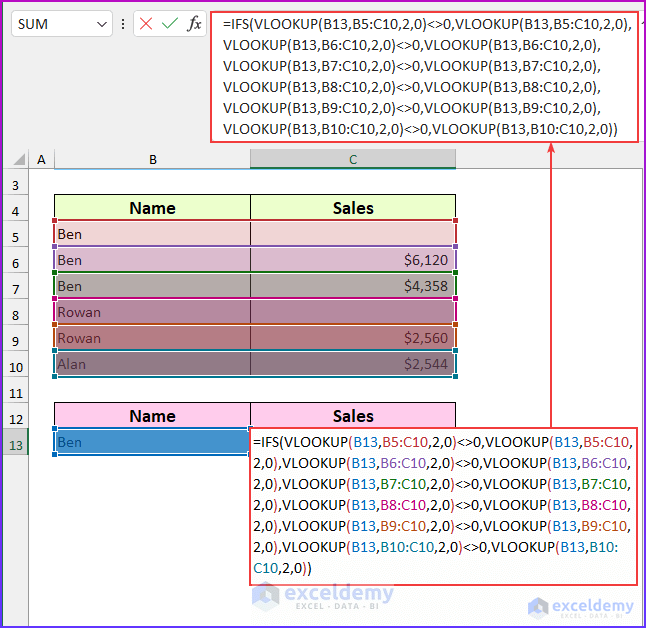Cancel the formula entry with the X icon
Screen dimensions: 646x628
pyautogui.click(x=146, y=24)
